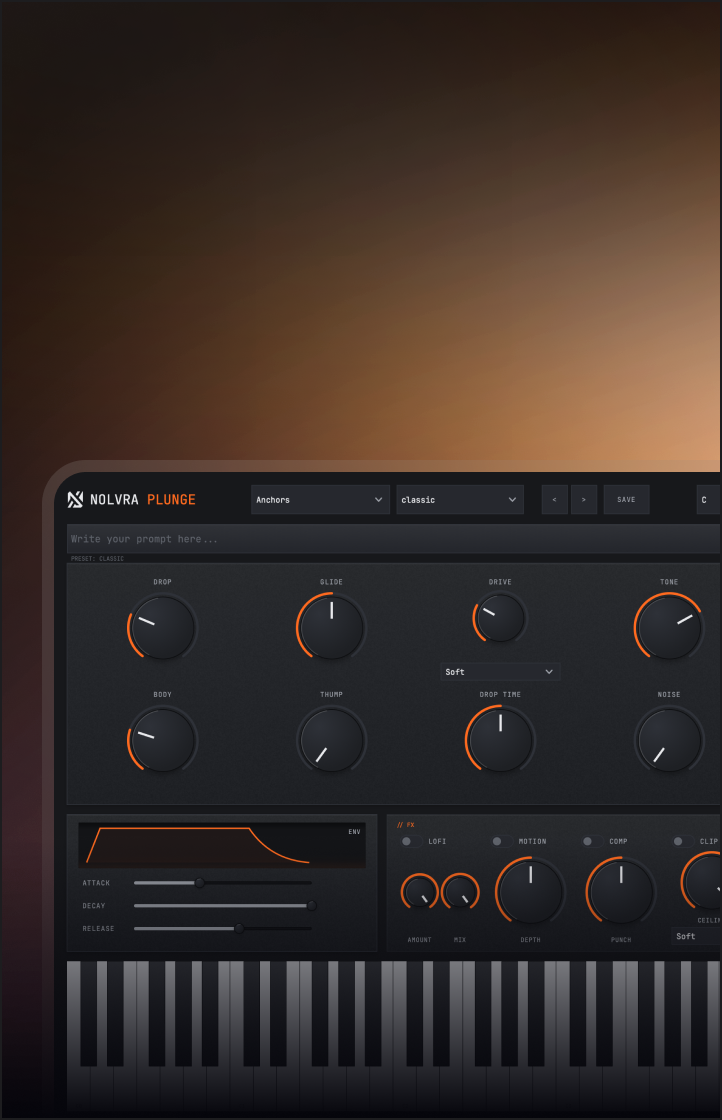Click the ATTACK slider handle
The image size is (722, 1120).
[200, 883]
